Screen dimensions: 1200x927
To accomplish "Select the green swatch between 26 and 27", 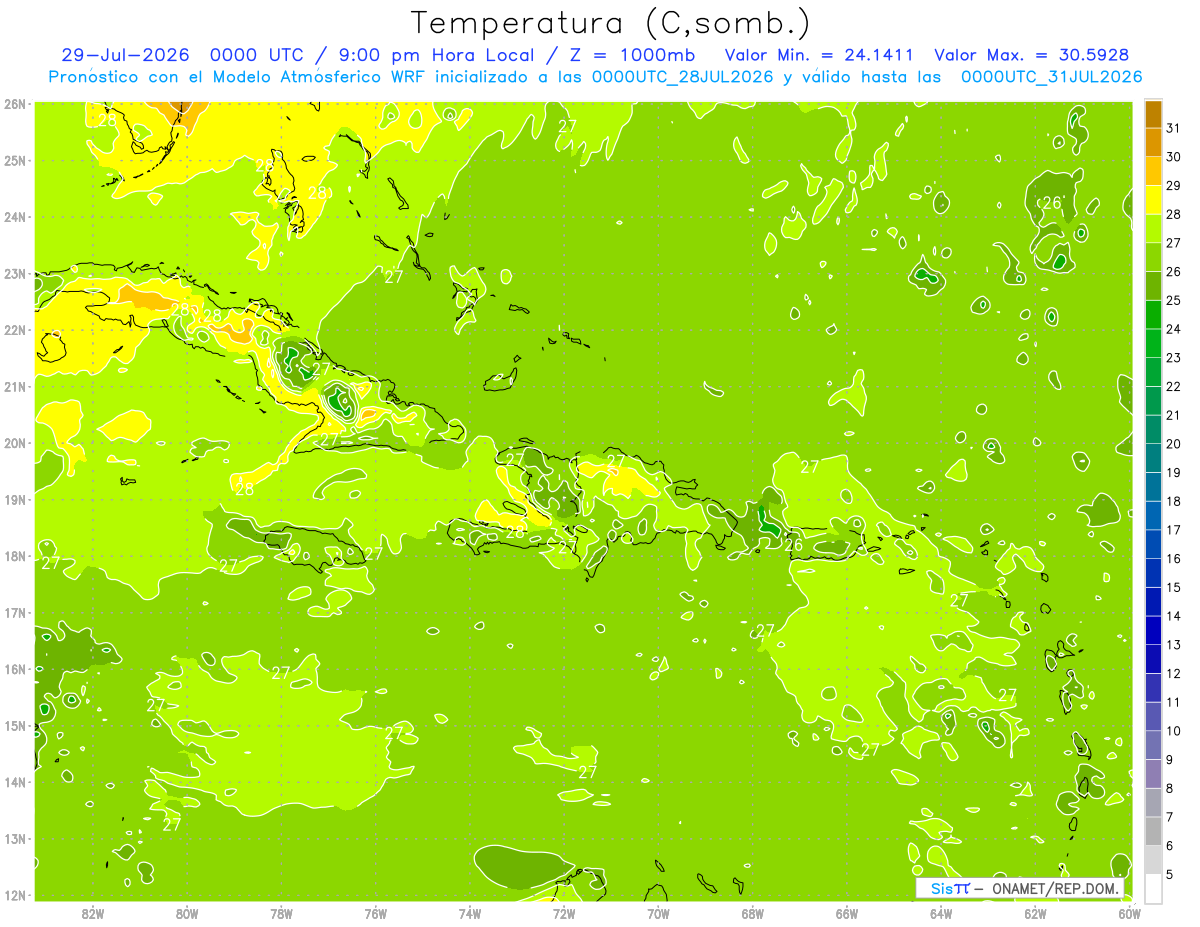I will (1153, 256).
